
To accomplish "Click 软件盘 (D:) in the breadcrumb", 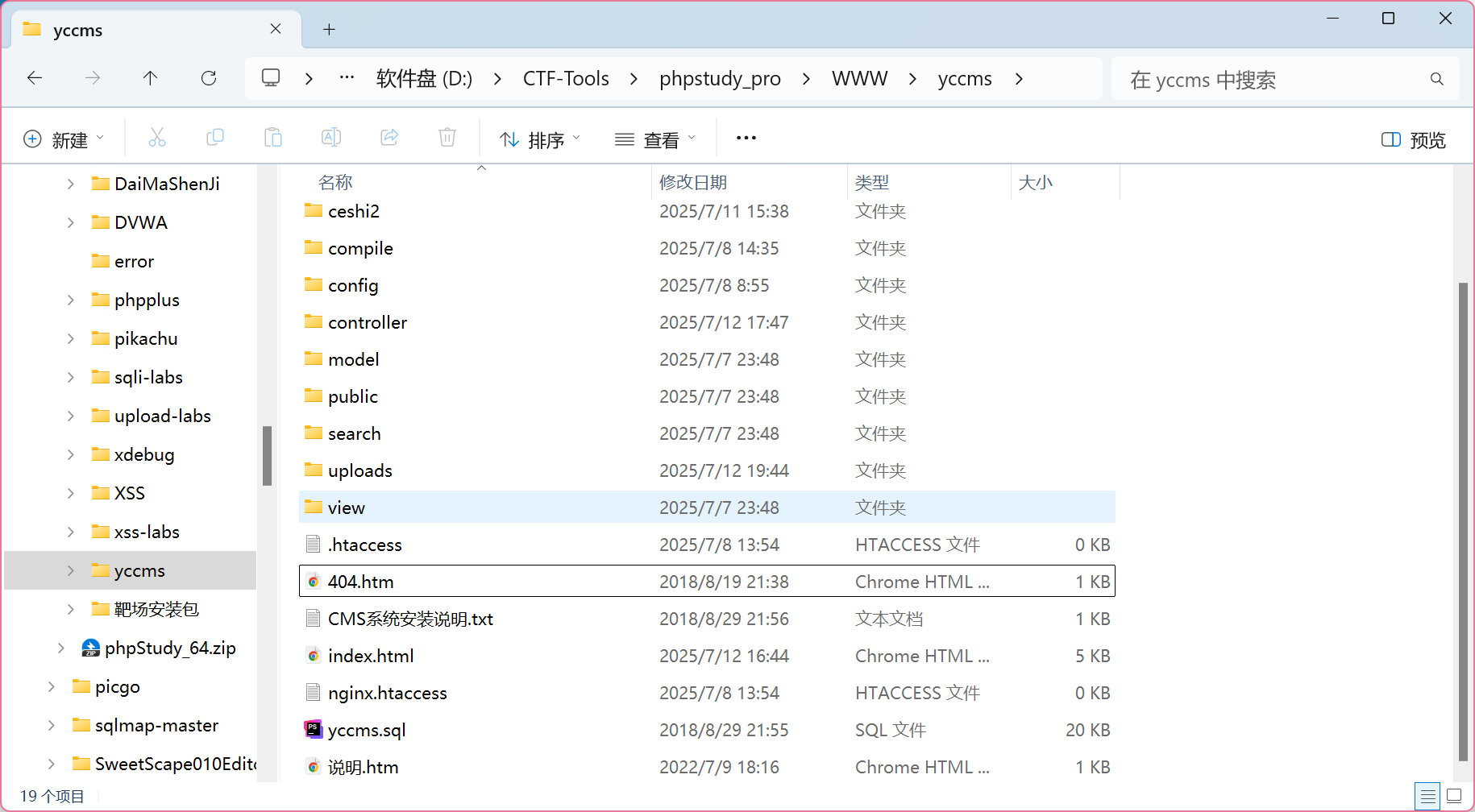I will pyautogui.click(x=424, y=78).
